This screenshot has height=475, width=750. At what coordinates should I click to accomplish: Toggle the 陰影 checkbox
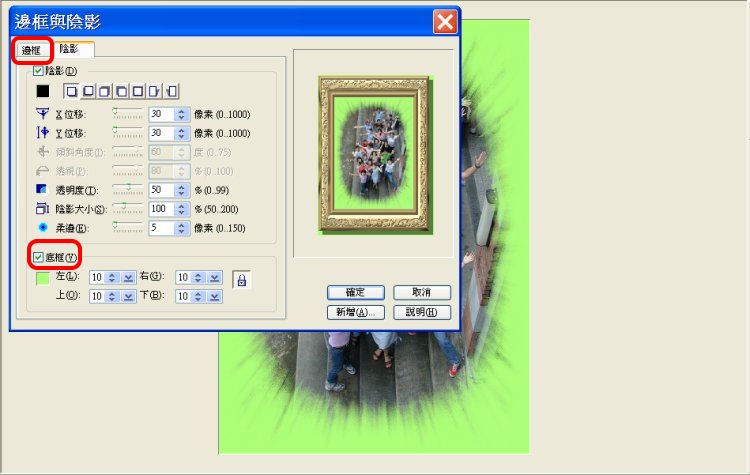point(39,71)
